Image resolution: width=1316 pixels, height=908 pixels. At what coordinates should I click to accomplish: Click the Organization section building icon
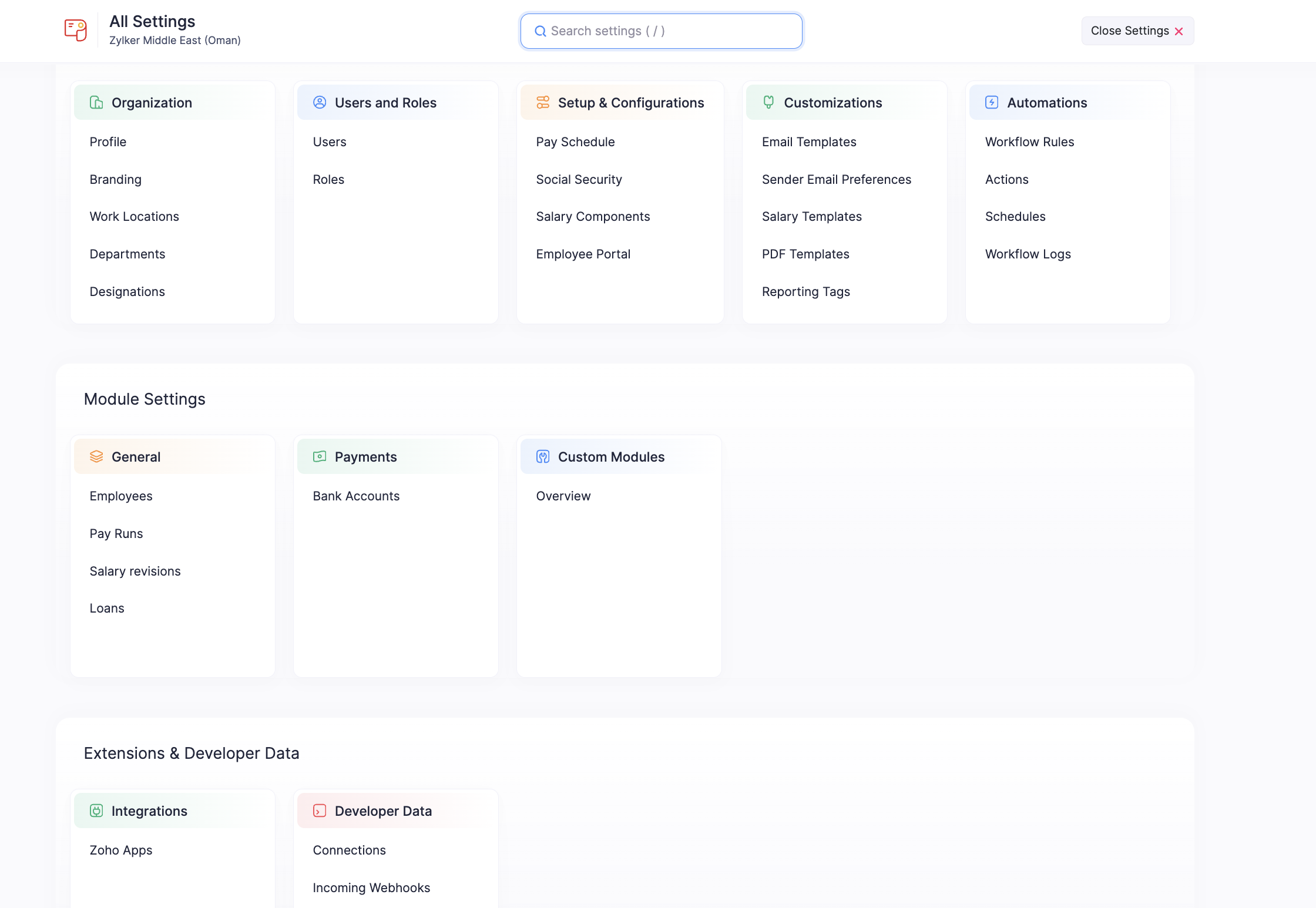(96, 103)
